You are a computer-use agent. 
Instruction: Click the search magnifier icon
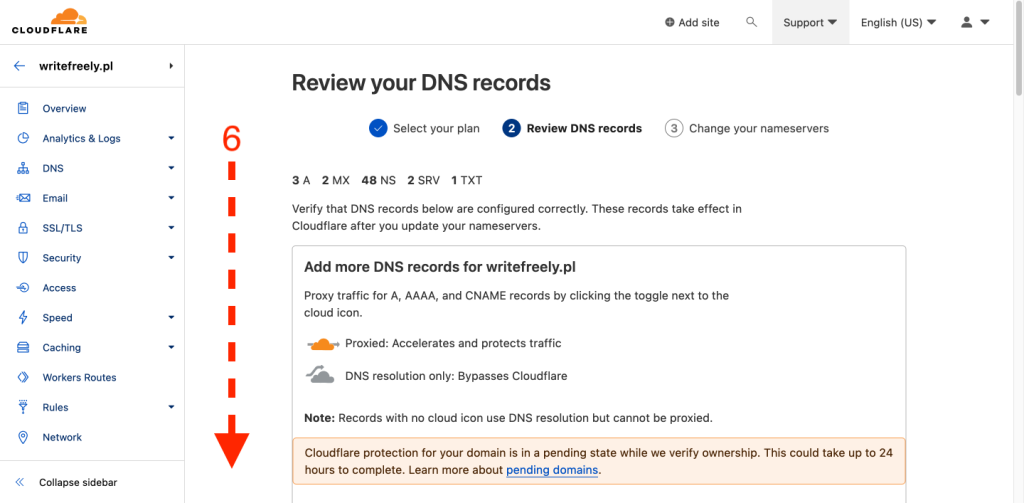coord(752,22)
